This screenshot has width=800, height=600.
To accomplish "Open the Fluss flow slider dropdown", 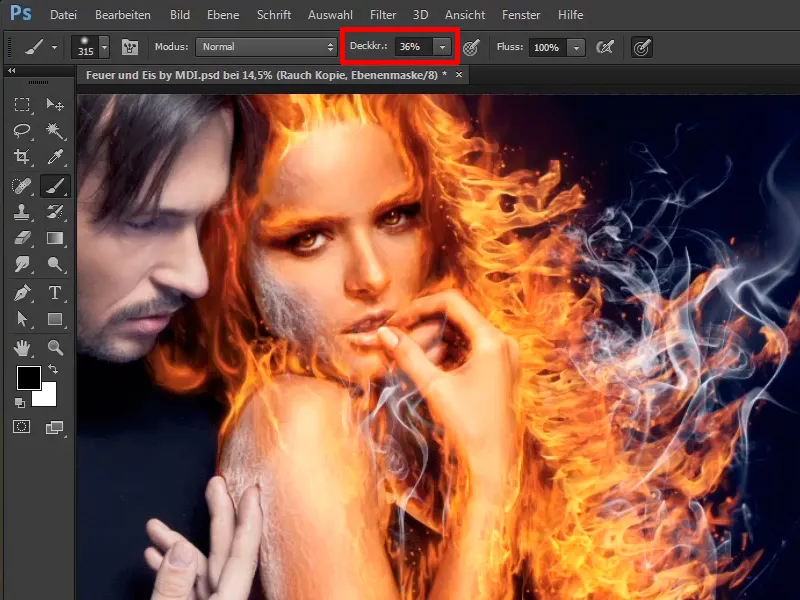I will click(577, 47).
